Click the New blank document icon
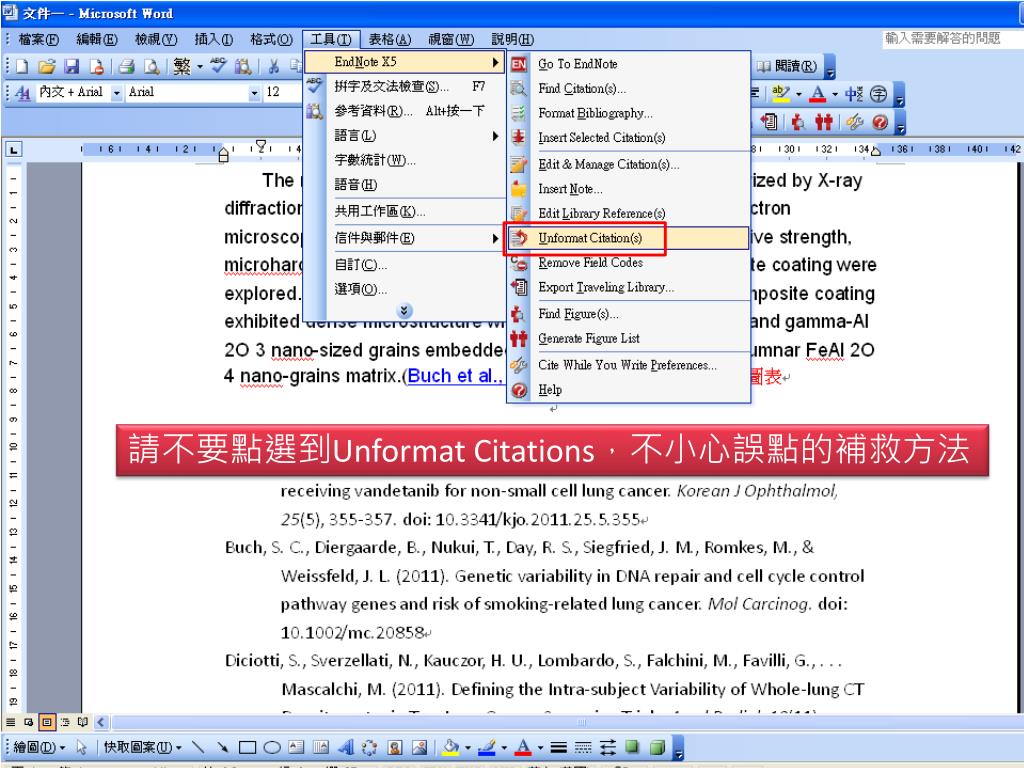This screenshot has width=1024, height=768. click(22, 66)
